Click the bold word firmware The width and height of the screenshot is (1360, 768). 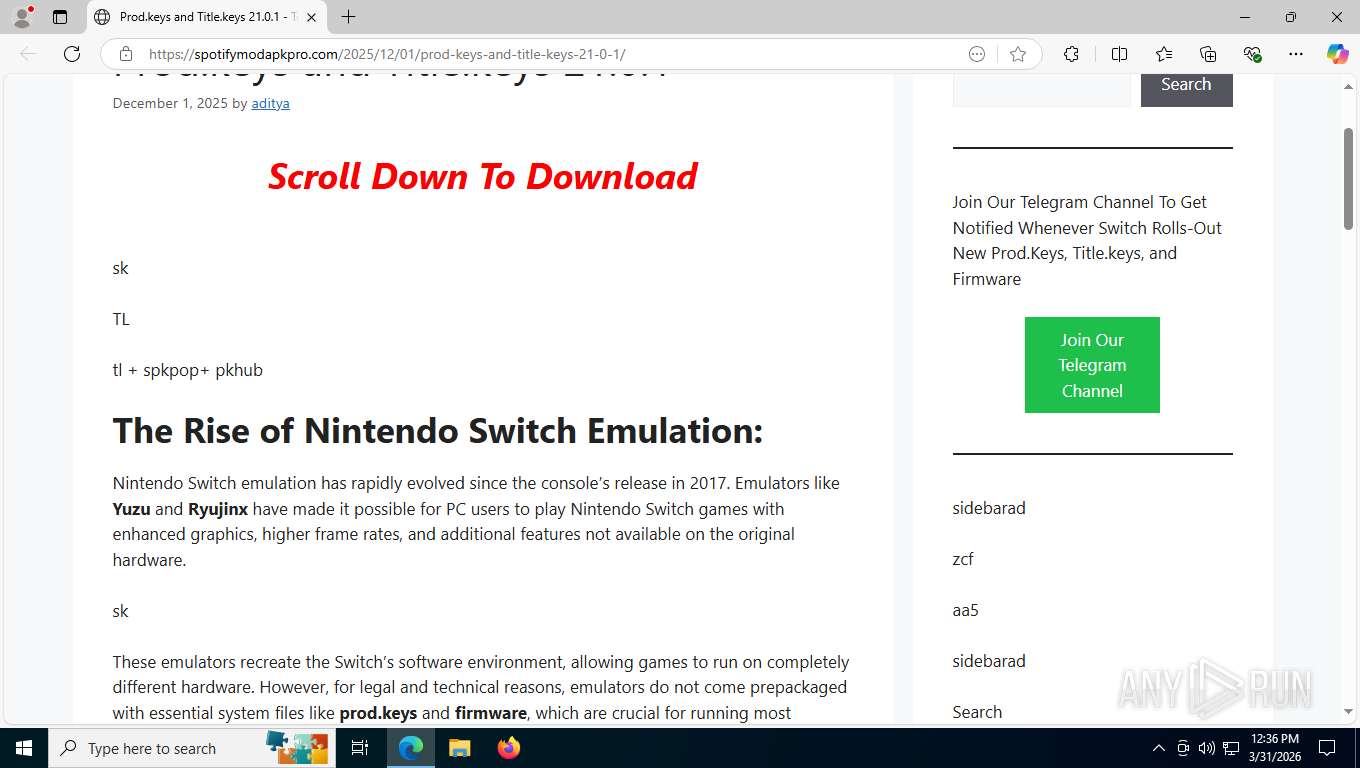click(x=491, y=713)
